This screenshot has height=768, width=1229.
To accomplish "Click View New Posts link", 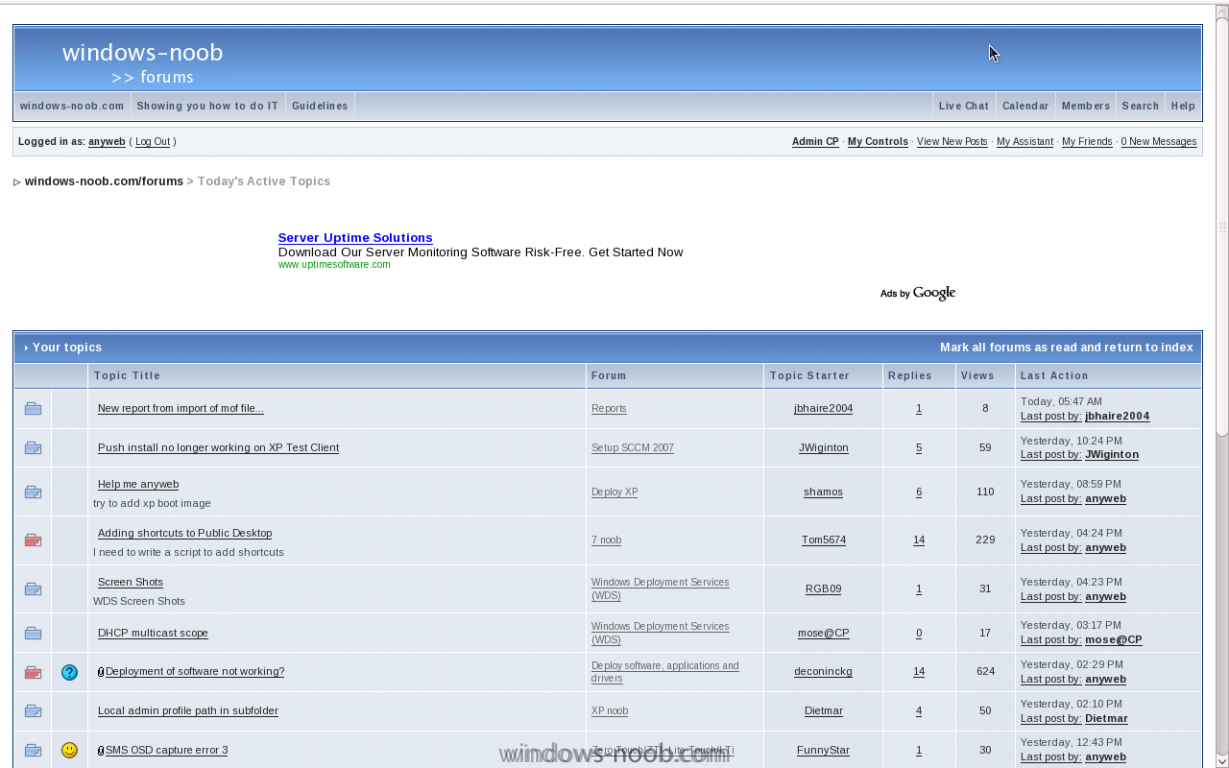I will coord(952,142).
